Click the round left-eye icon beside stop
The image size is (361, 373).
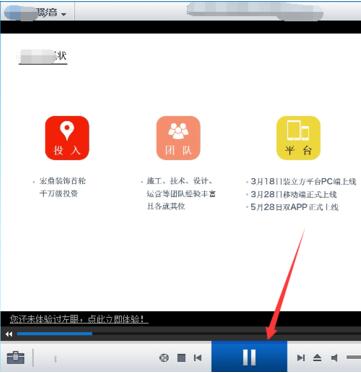[x=164, y=358]
